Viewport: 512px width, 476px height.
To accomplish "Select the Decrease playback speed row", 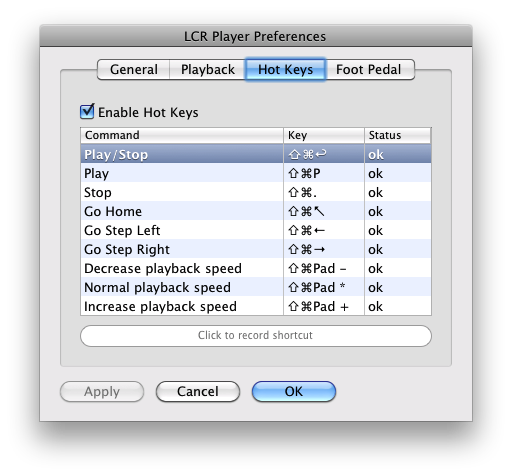I will coord(256,268).
